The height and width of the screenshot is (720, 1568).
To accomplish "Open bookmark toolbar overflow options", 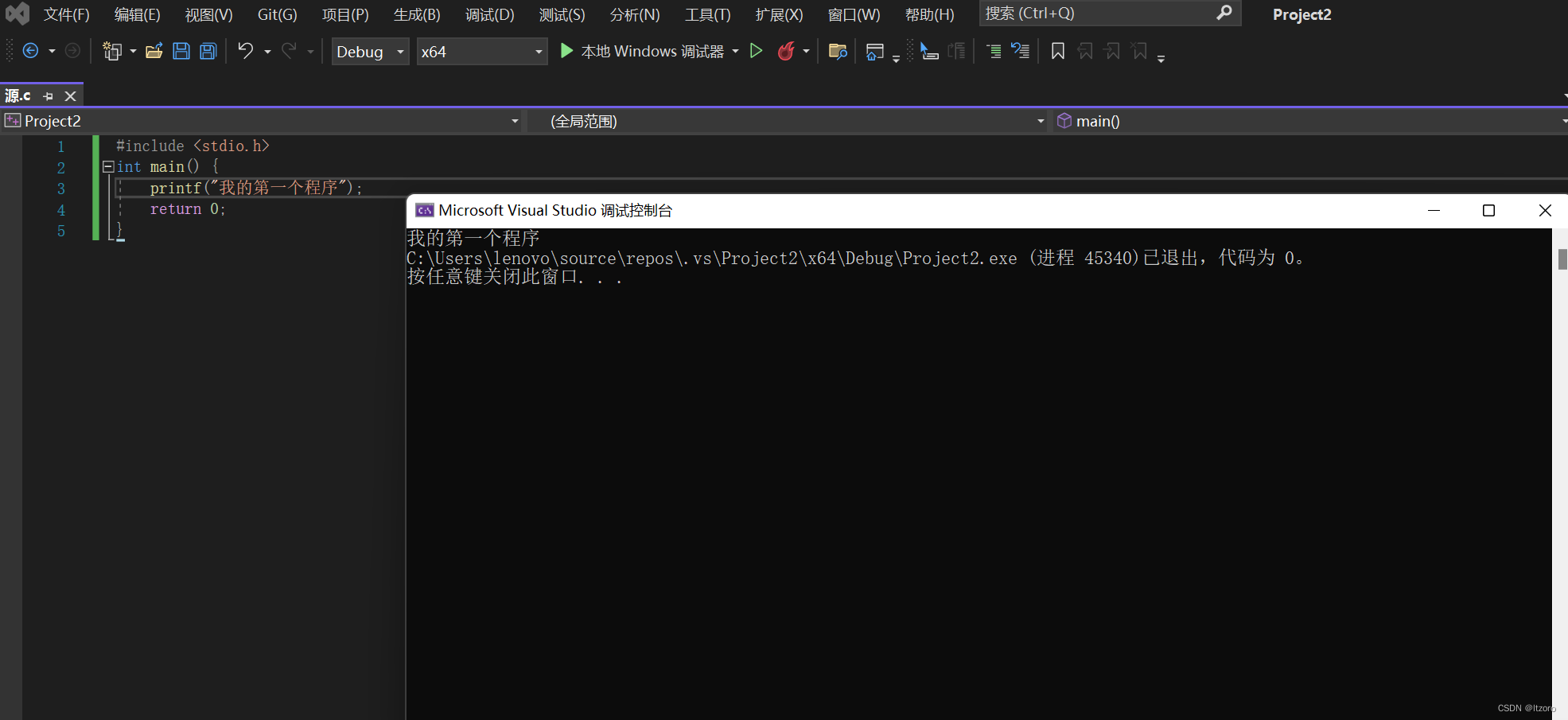I will click(1161, 58).
